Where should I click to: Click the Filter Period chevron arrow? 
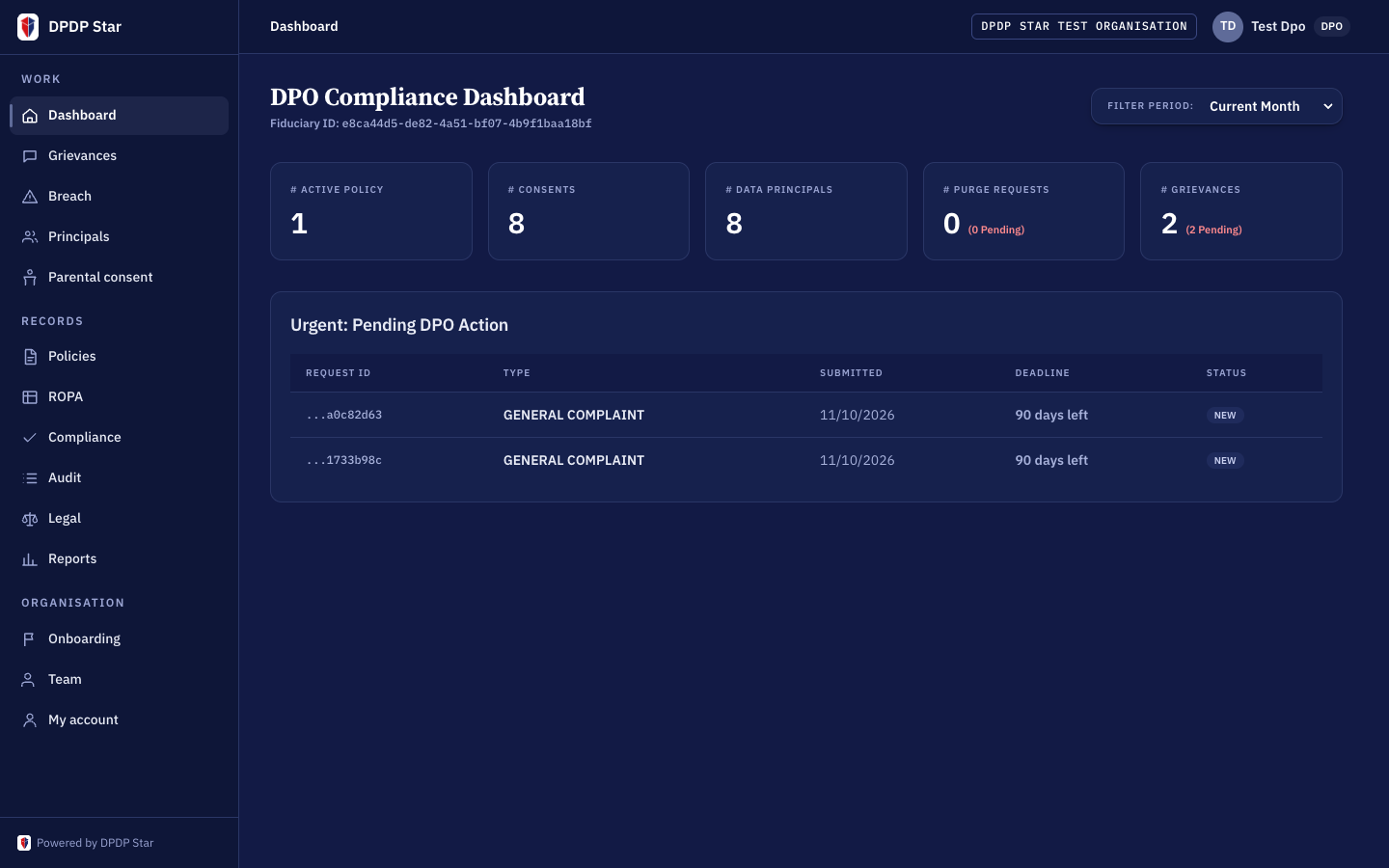[x=1328, y=106]
